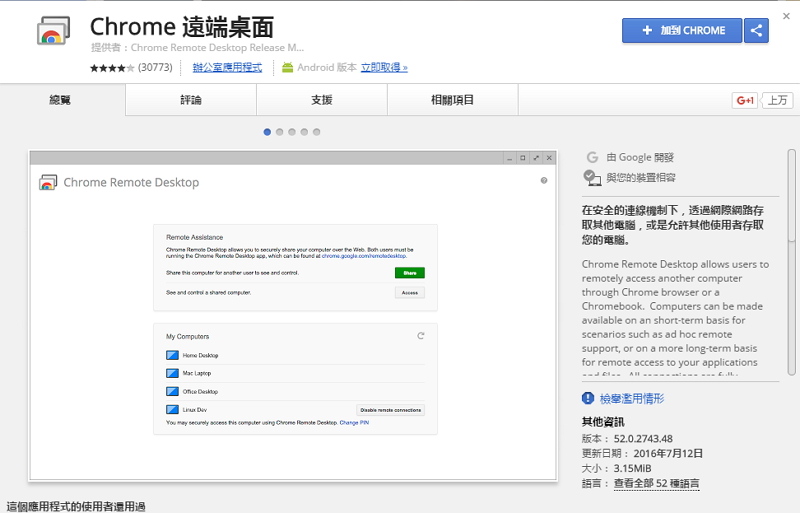Click the share icon button
Screen dimensions: 800x513
[756, 30]
